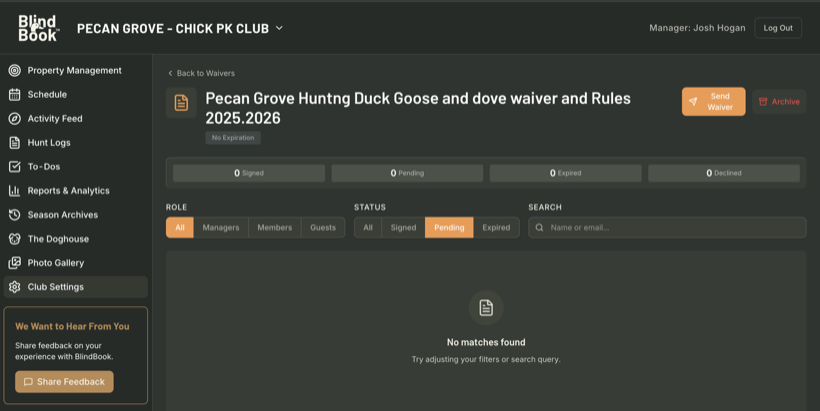
Task: Filter role by Members
Action: point(275,227)
